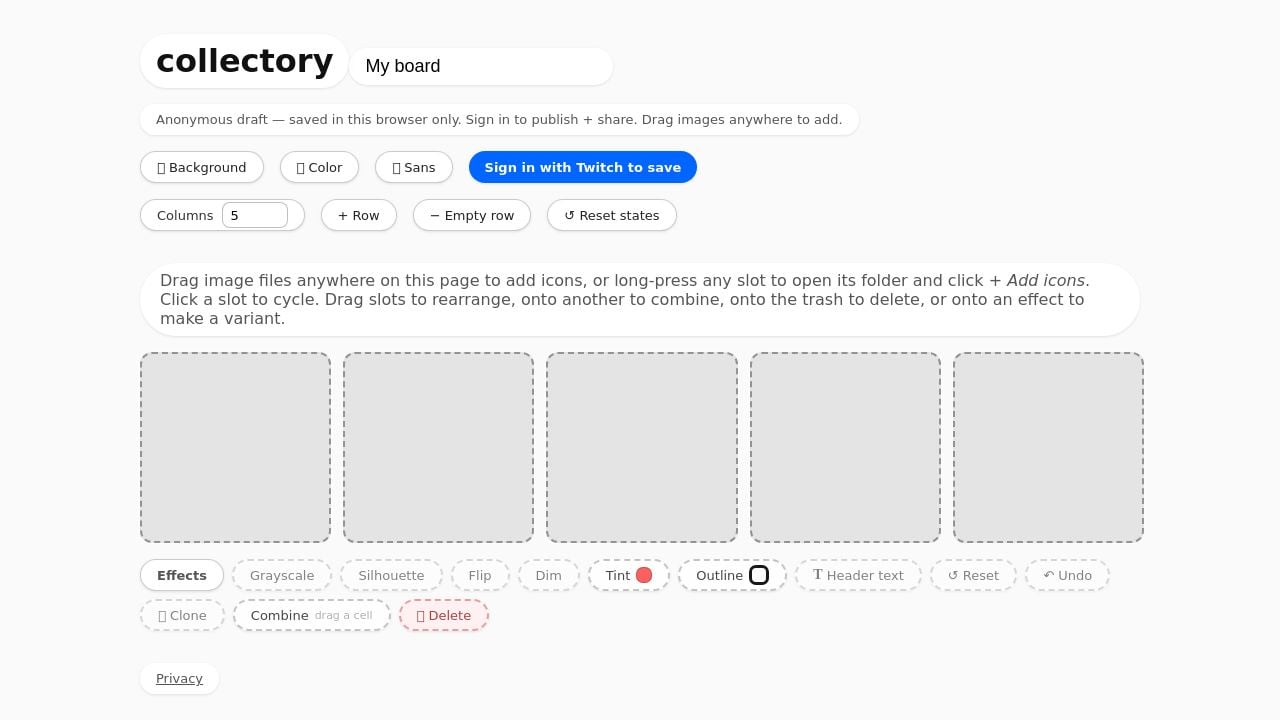The image size is (1280, 720).
Task: Apply the Grayscale effect
Action: pos(282,575)
